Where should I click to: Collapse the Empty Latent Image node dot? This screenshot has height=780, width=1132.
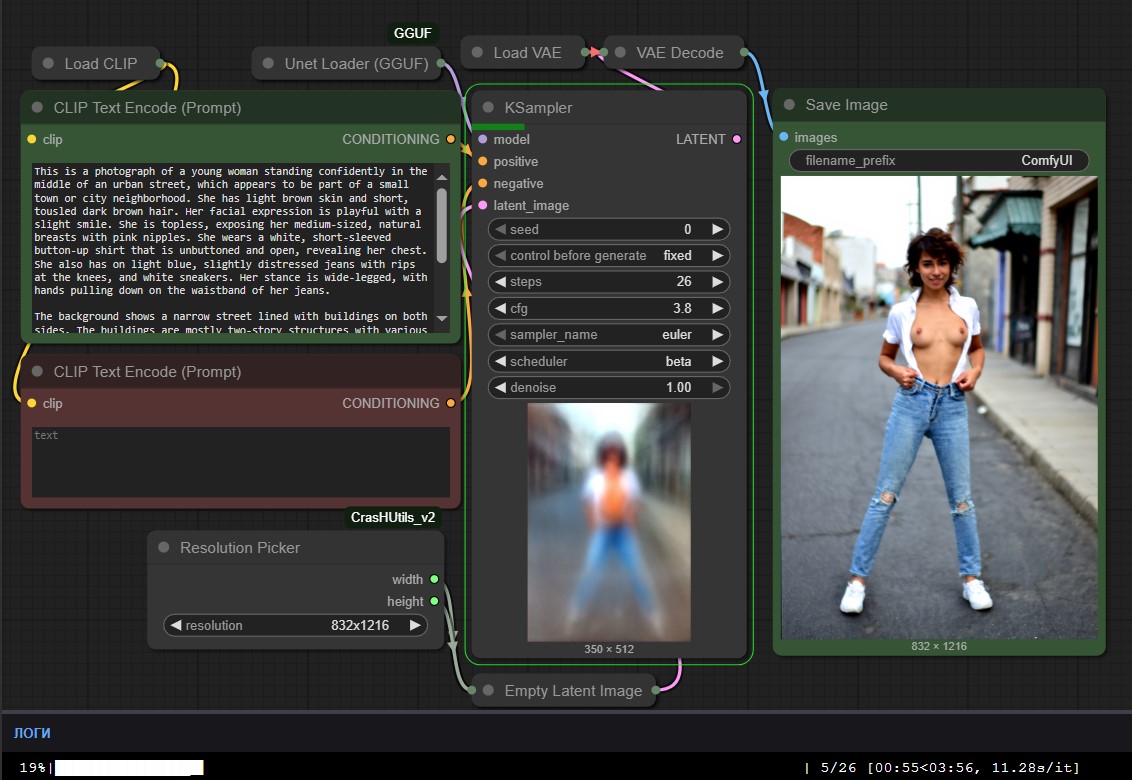[488, 690]
